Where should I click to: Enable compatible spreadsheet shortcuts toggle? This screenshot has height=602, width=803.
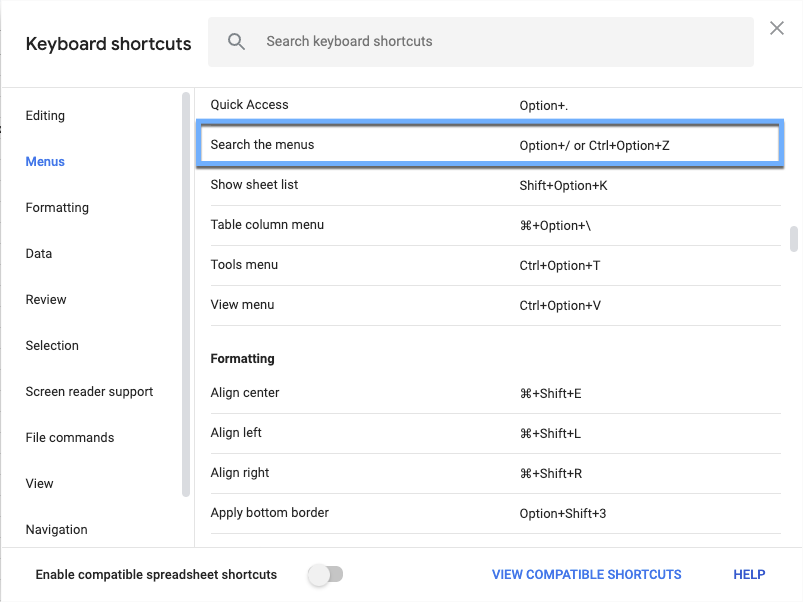[325, 575]
